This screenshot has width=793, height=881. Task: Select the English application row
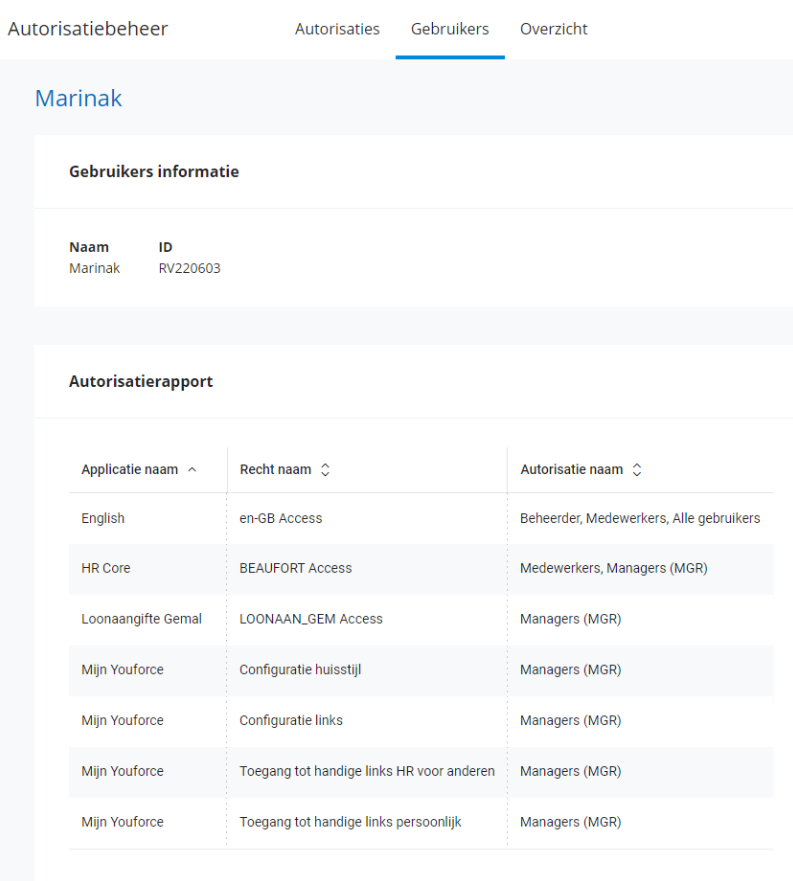[103, 518]
